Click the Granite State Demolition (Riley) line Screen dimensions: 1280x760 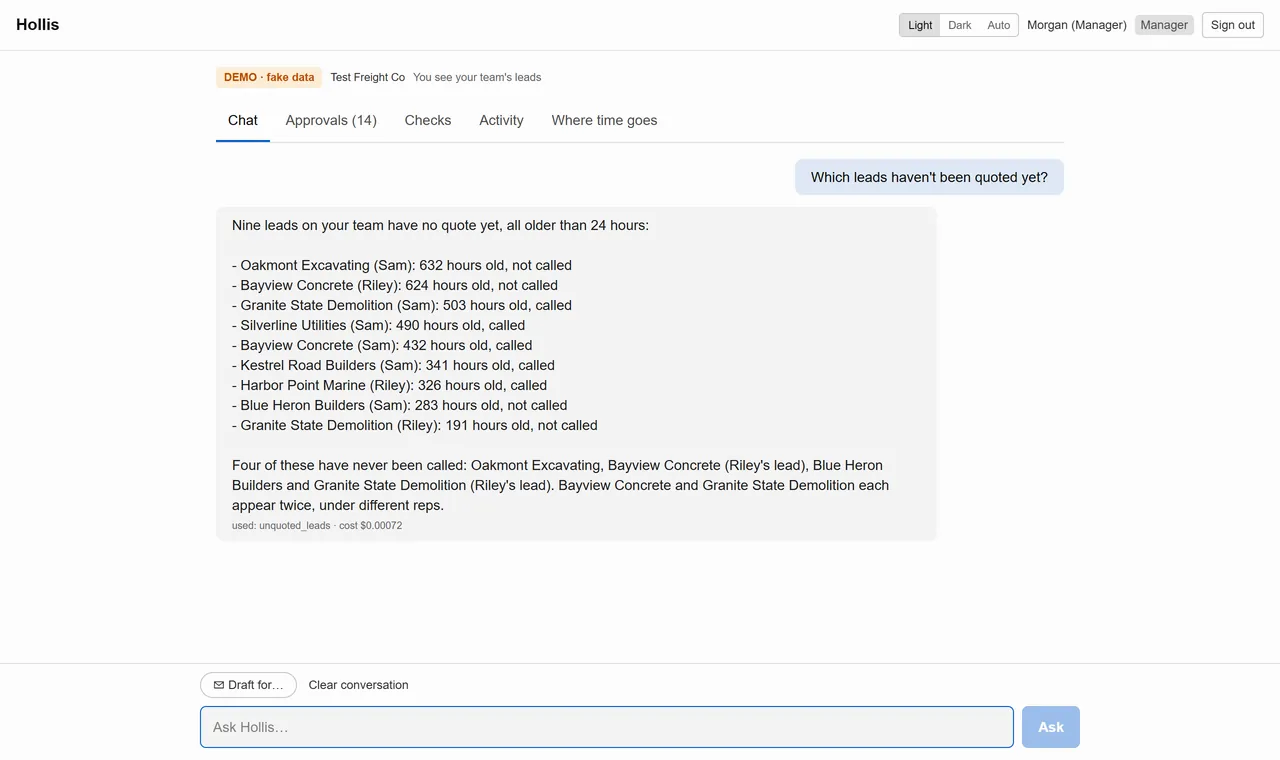tap(415, 425)
